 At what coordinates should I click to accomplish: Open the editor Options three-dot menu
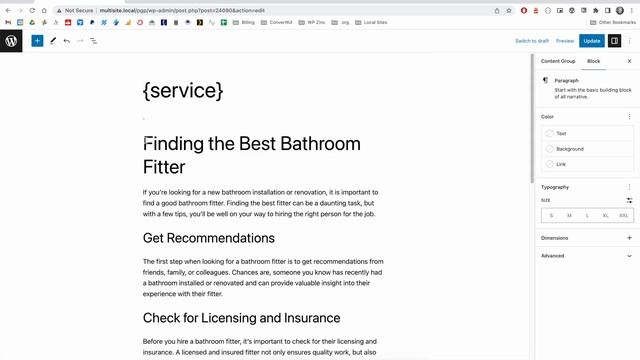(629, 41)
